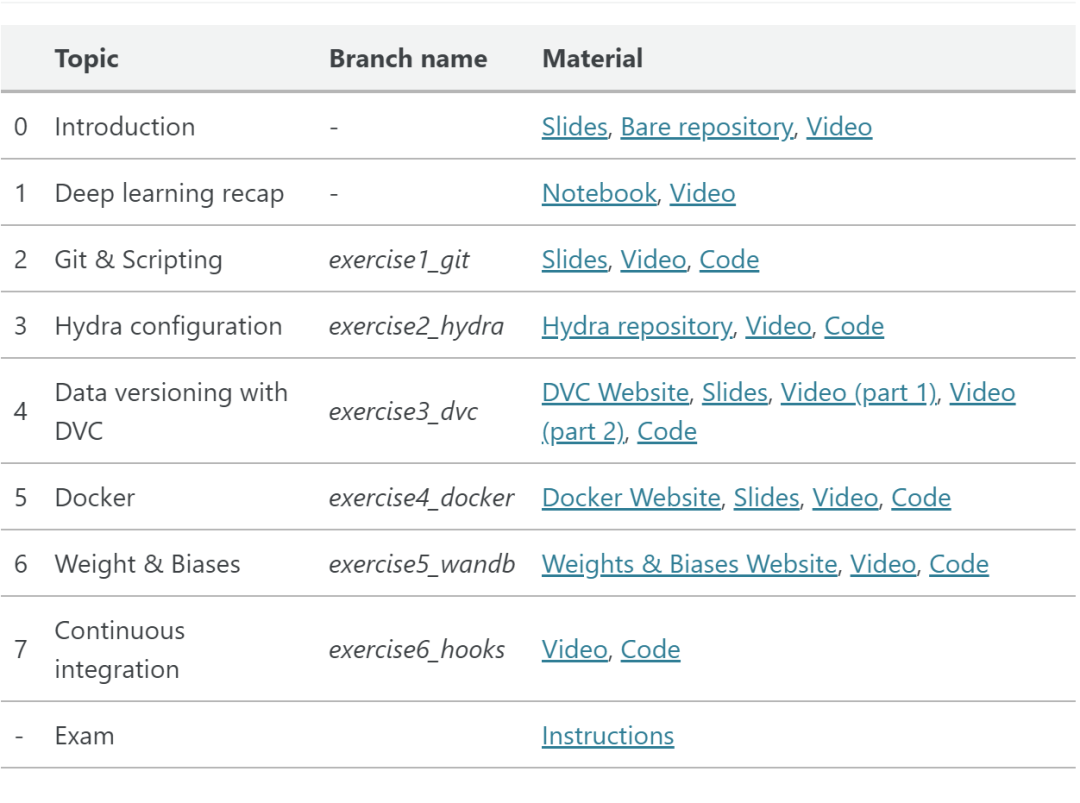This screenshot has width=1080, height=803.
Task: Play DVC Video (part 1)
Action: (x=858, y=393)
